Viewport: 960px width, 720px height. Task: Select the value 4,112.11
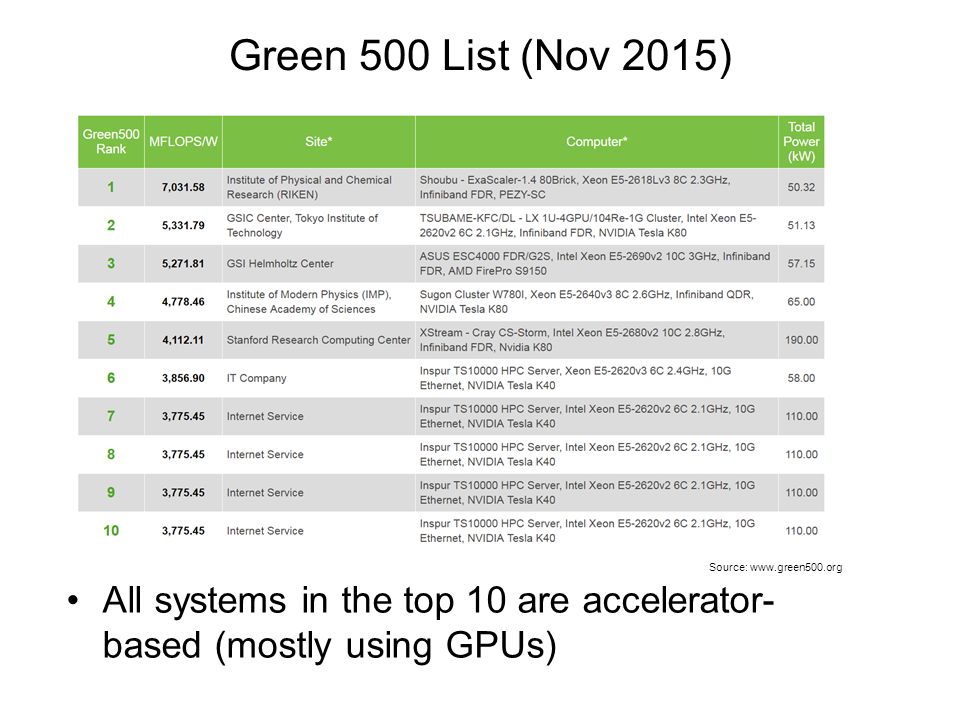[x=183, y=340]
